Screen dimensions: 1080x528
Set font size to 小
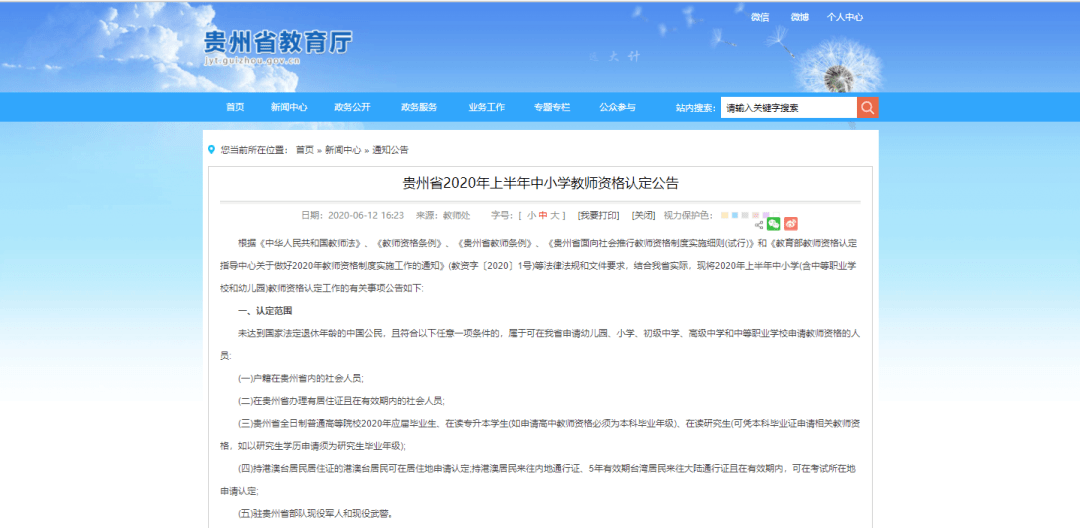532,215
